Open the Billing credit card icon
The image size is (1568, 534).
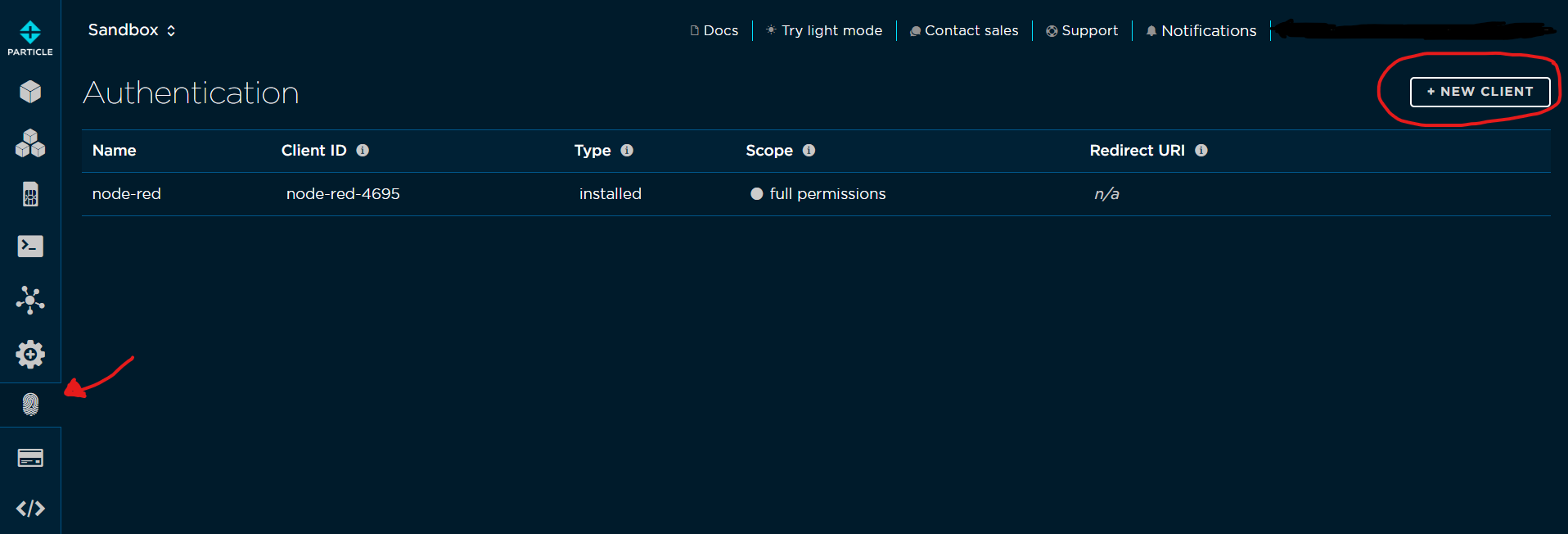[30, 458]
